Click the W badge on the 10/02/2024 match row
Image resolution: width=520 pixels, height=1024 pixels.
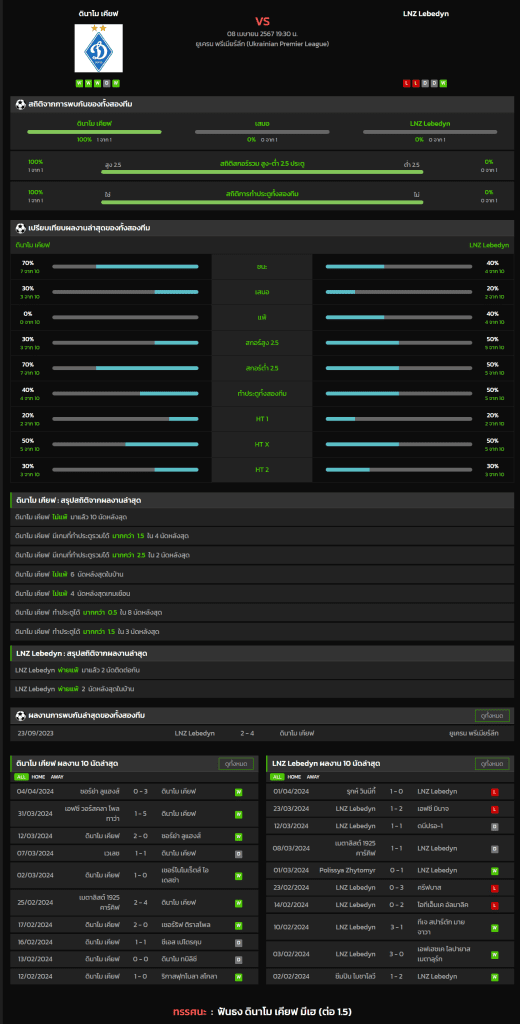pyautogui.click(x=495, y=927)
